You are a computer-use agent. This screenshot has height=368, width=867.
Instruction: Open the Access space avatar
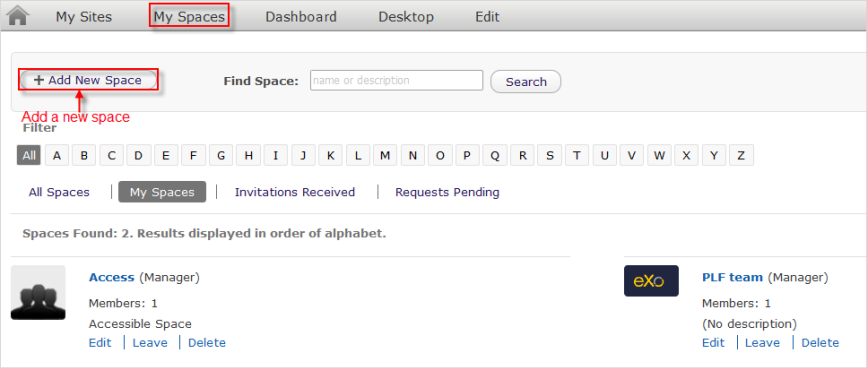(x=38, y=292)
